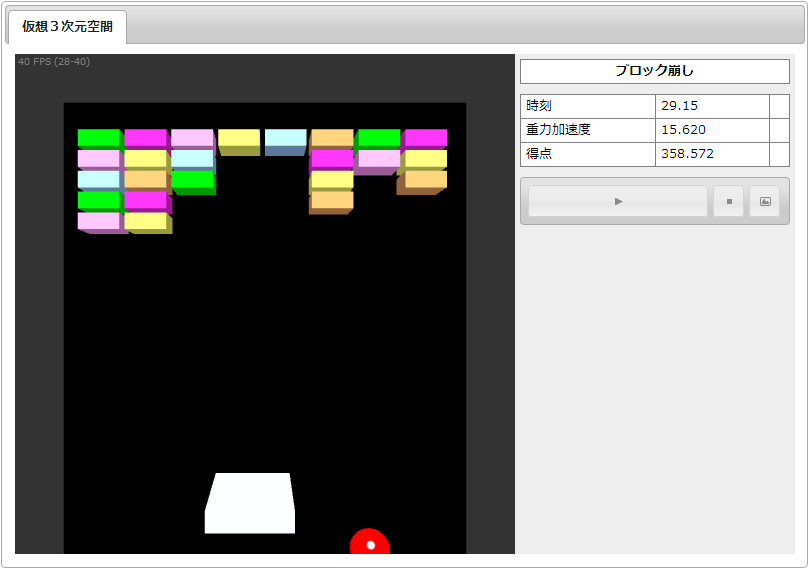Click the picture snapshot icon button
The width and height of the screenshot is (810, 569).
tap(765, 201)
